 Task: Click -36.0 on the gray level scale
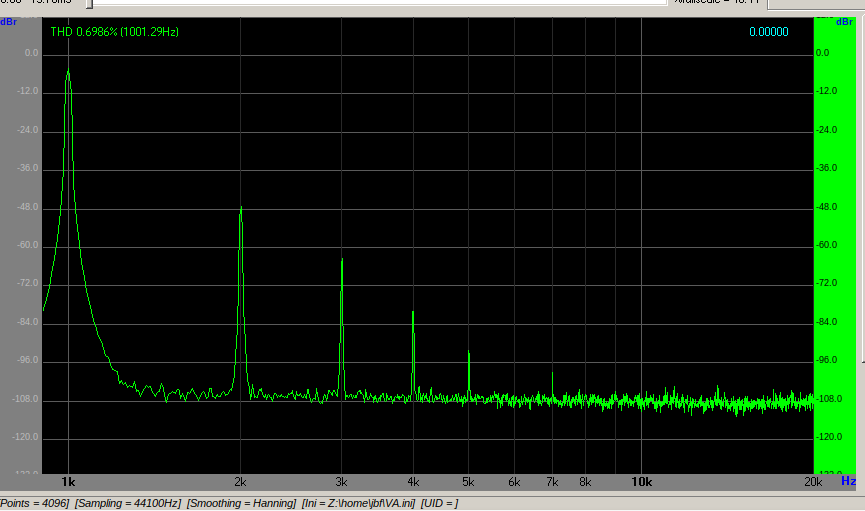(x=28, y=168)
